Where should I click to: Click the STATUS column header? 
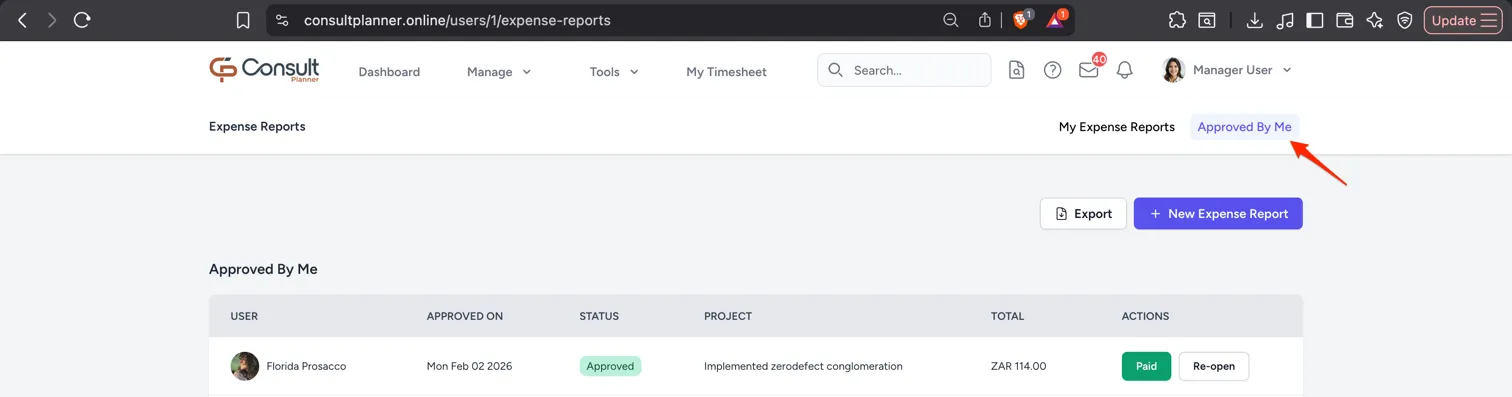(599, 316)
